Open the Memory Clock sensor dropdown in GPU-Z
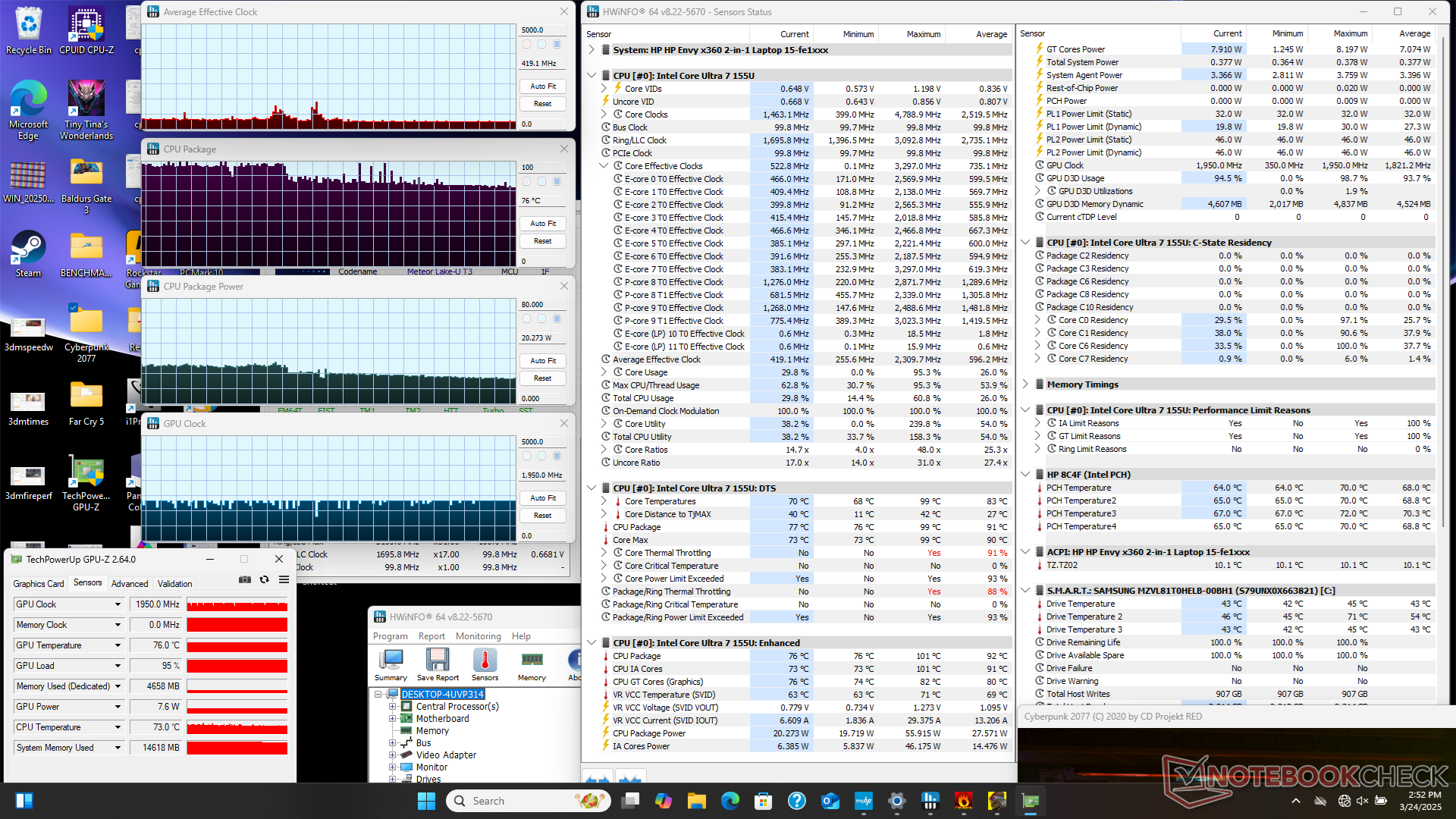The image size is (1456, 819). coord(118,625)
